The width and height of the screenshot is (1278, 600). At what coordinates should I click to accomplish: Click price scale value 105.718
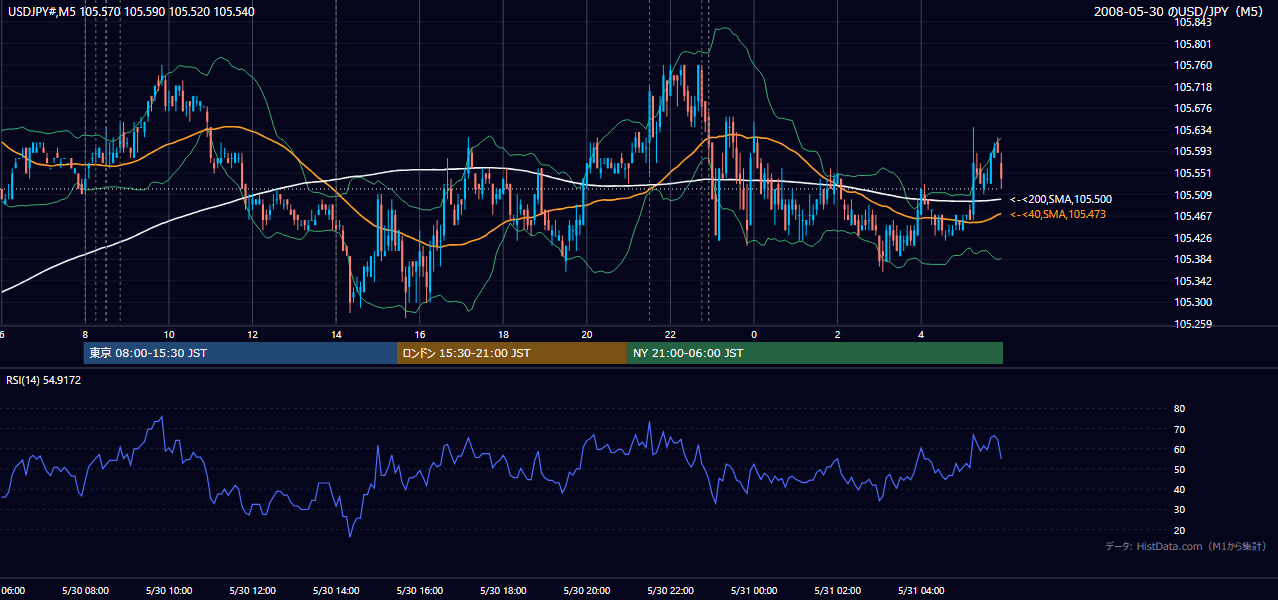click(x=1194, y=87)
